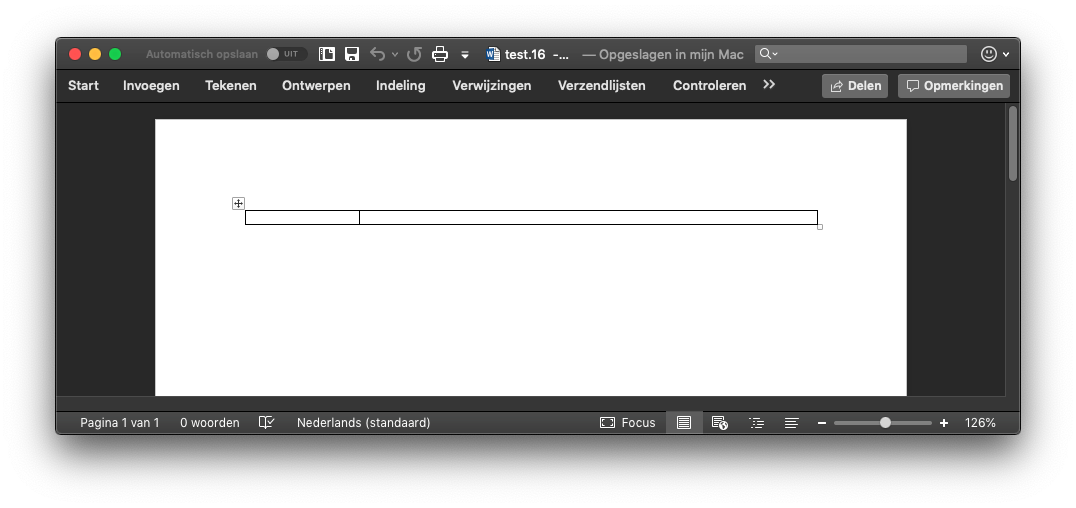Click the zoom slider handle

885,423
